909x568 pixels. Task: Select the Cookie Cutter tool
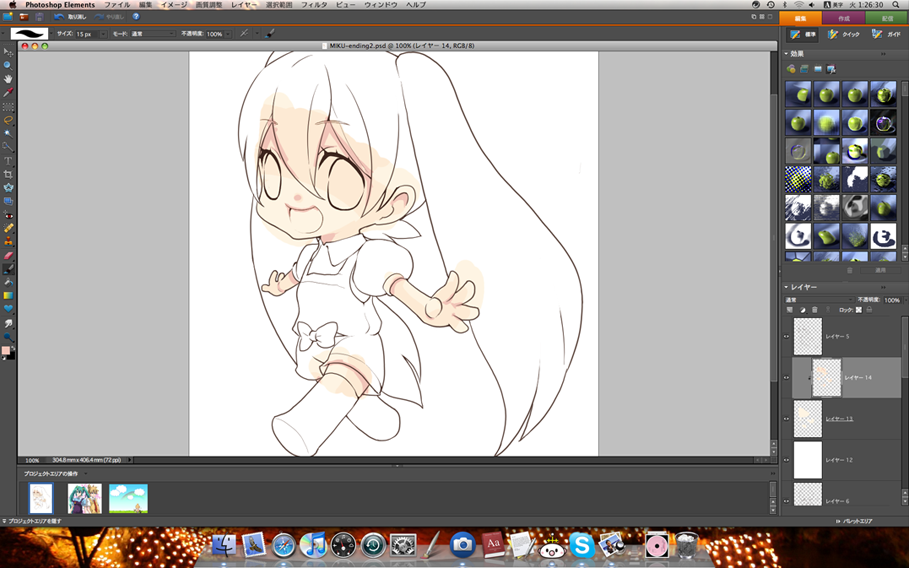[8, 188]
